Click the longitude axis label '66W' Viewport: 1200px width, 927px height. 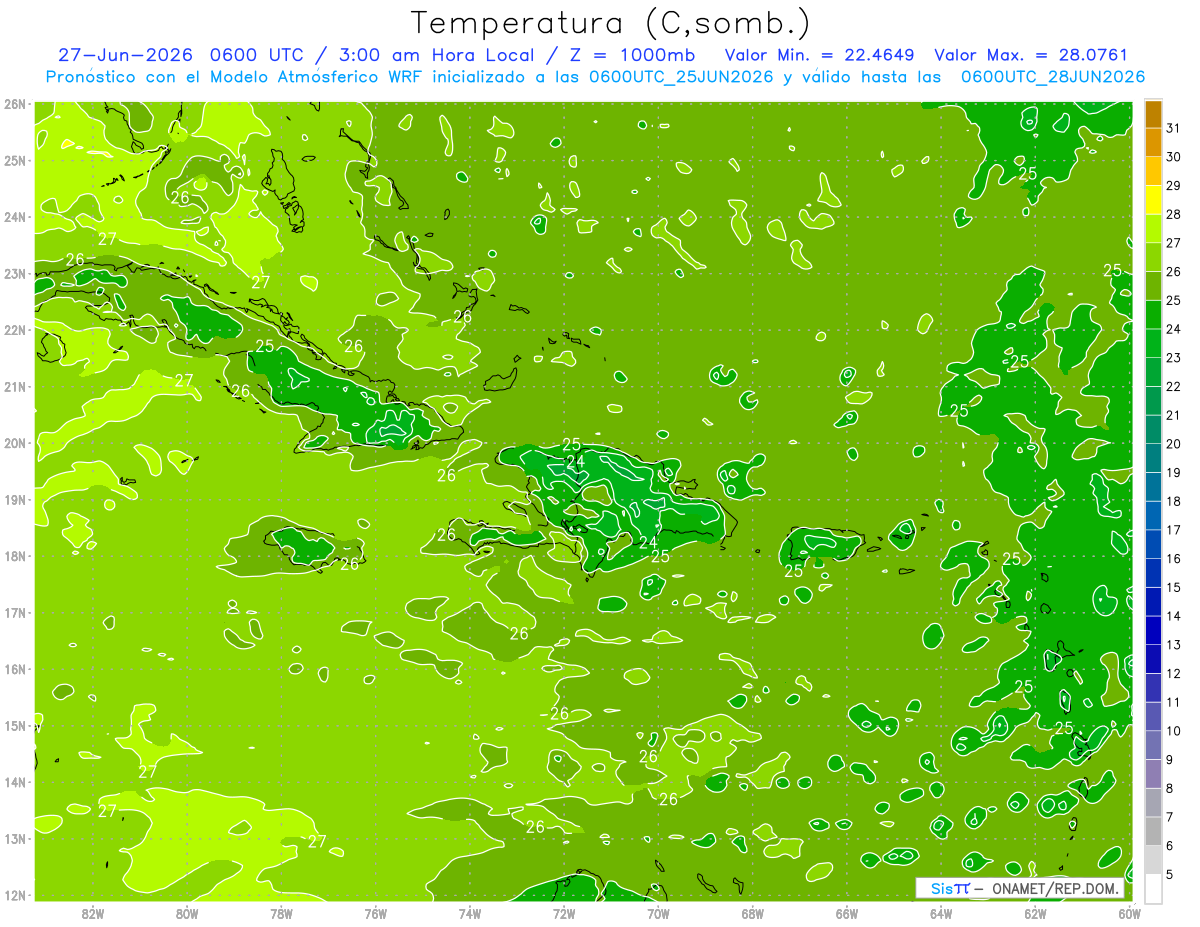846,913
